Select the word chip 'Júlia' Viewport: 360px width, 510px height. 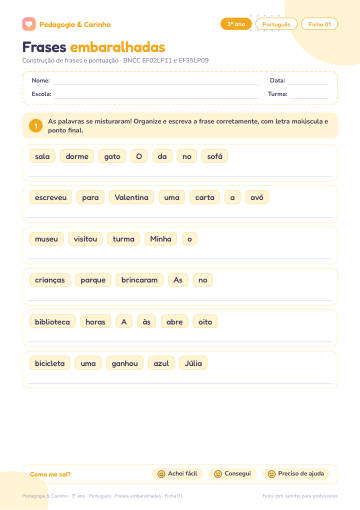[x=193, y=363]
